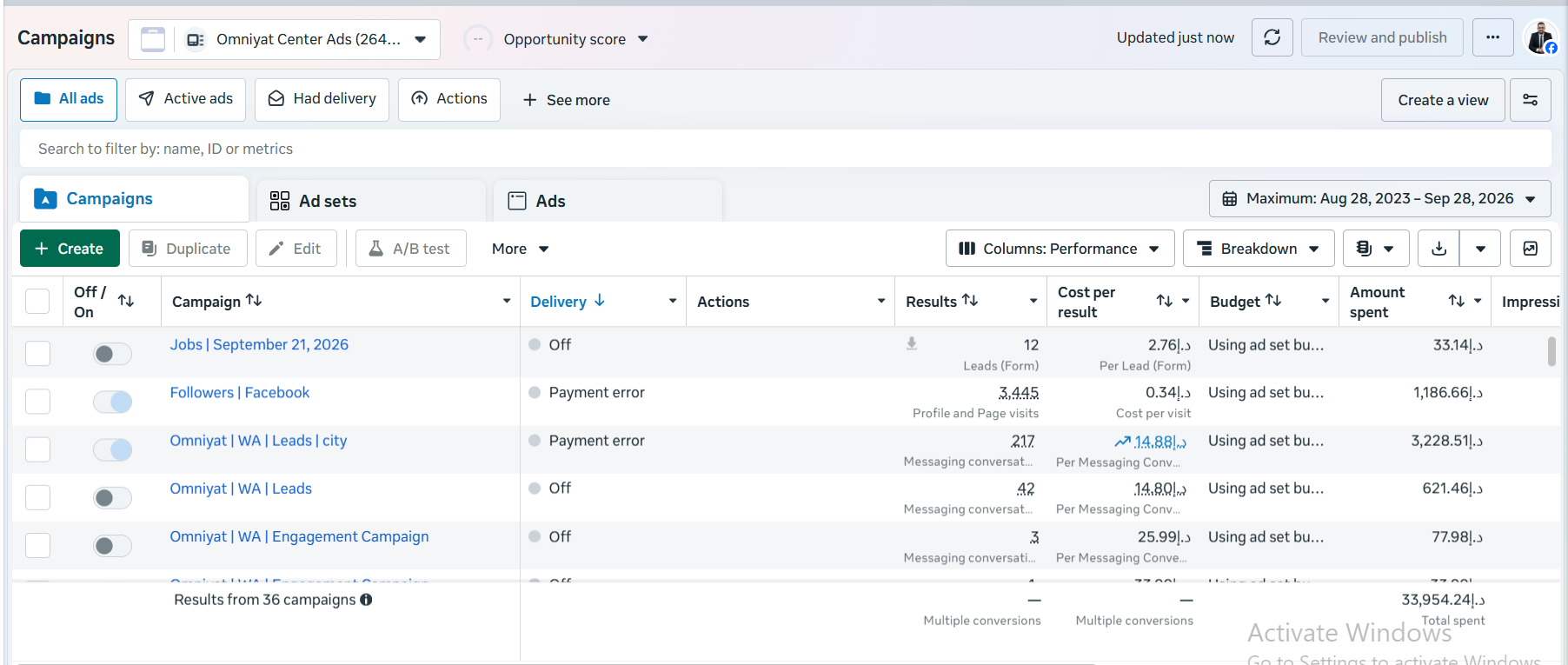Open the Results column options arrow
The height and width of the screenshot is (665, 1568).
[1033, 301]
